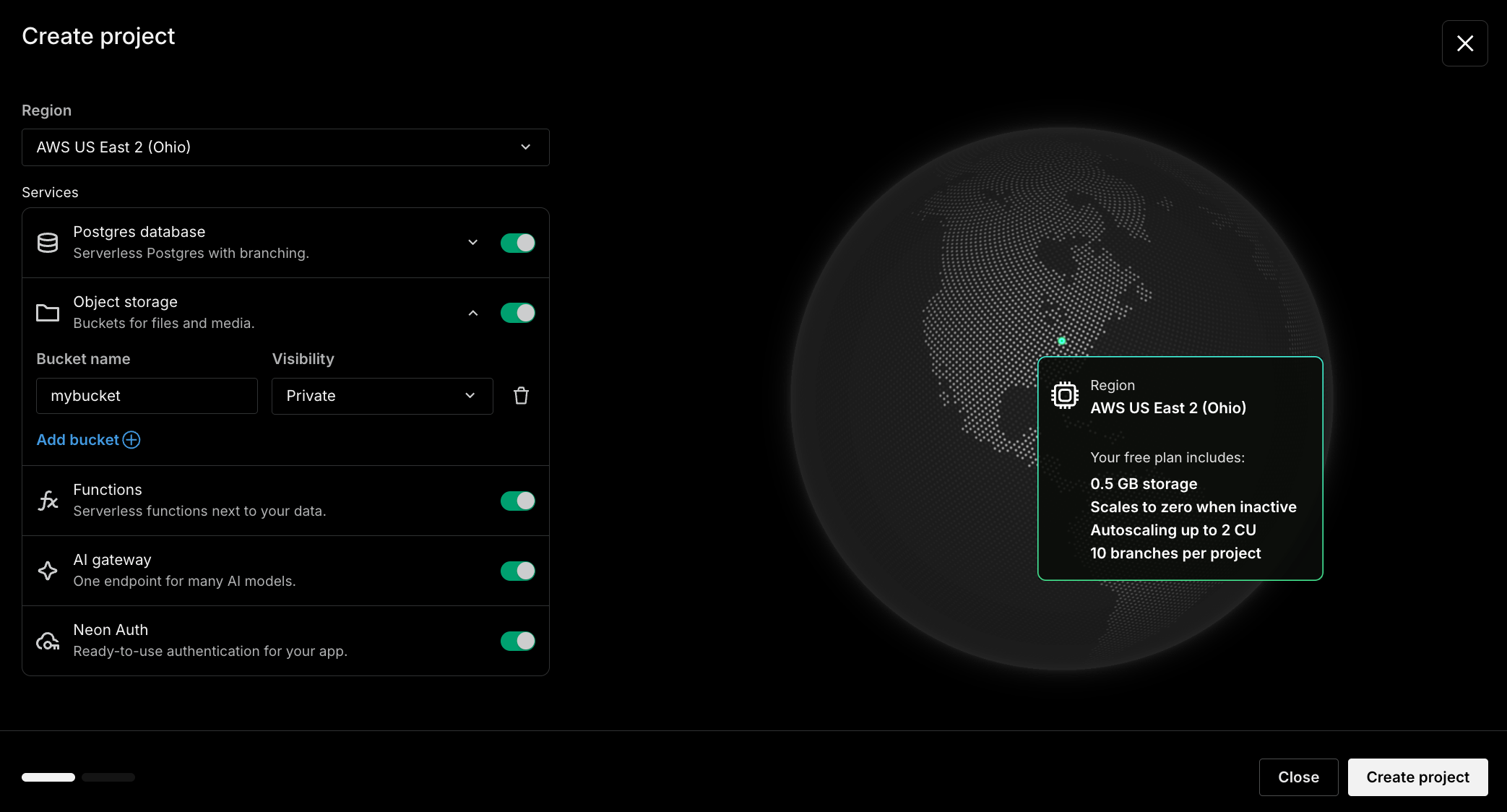1507x812 pixels.
Task: Click 'Autoscaling up to 2 CU' text
Action: 1173,530
